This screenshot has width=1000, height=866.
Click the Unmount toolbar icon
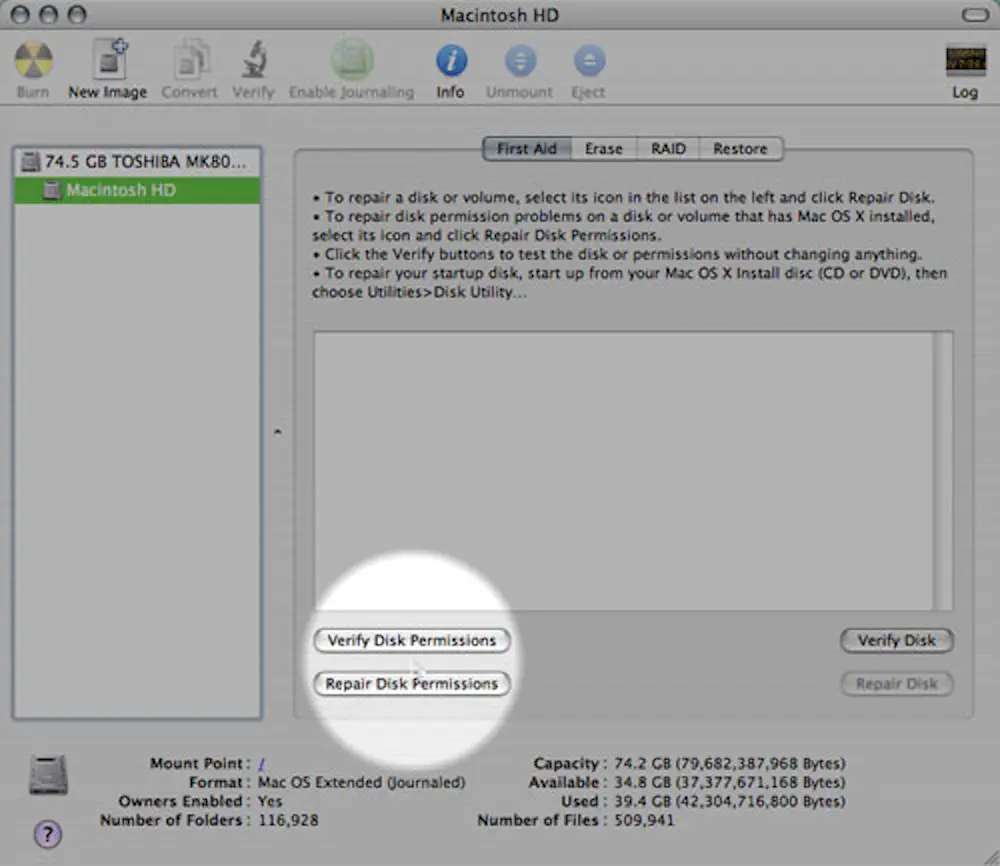pos(519,60)
